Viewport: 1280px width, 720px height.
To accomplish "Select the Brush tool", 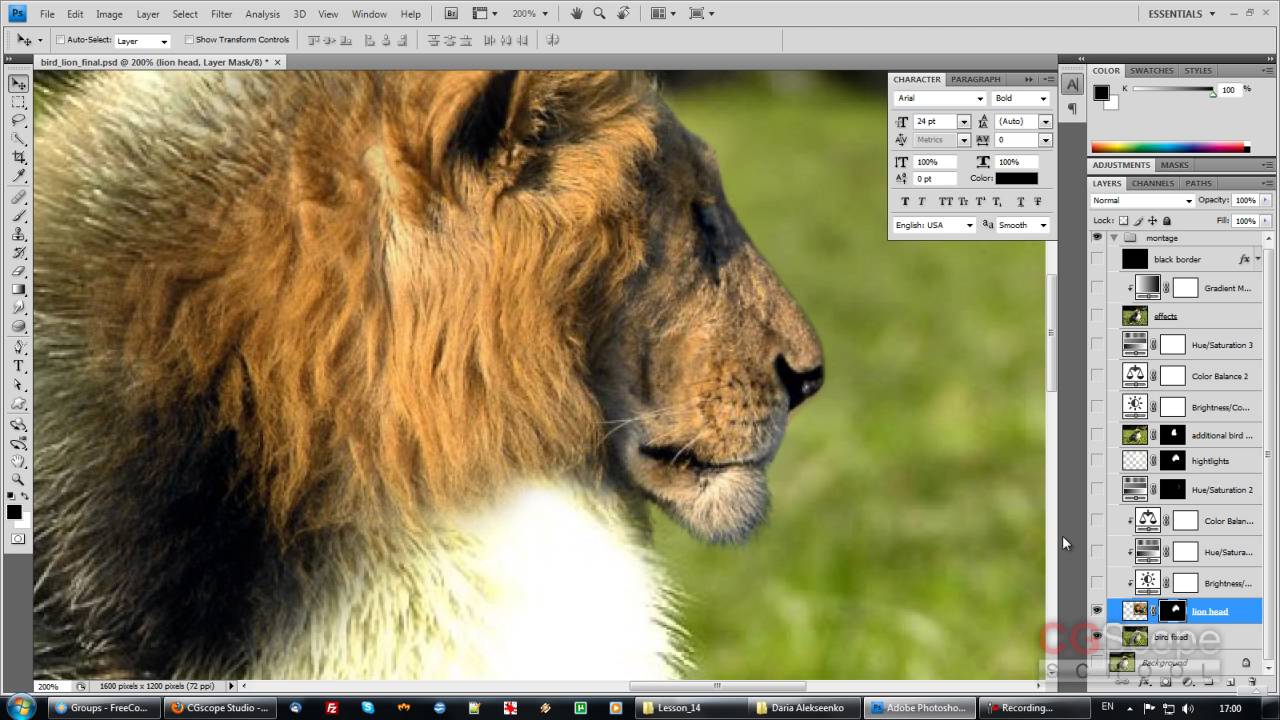I will 19,216.
